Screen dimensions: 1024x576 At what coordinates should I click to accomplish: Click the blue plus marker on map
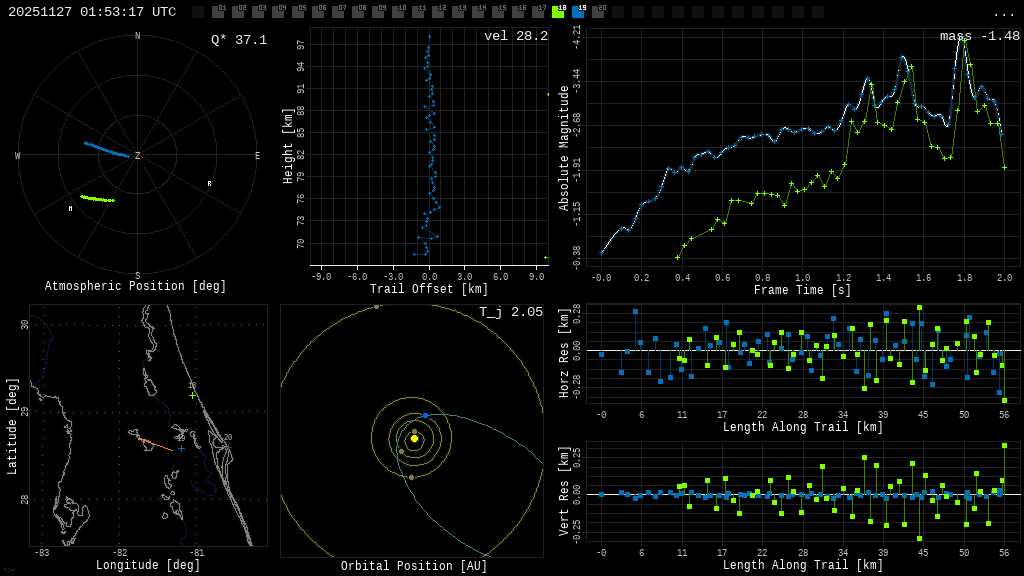[181, 448]
